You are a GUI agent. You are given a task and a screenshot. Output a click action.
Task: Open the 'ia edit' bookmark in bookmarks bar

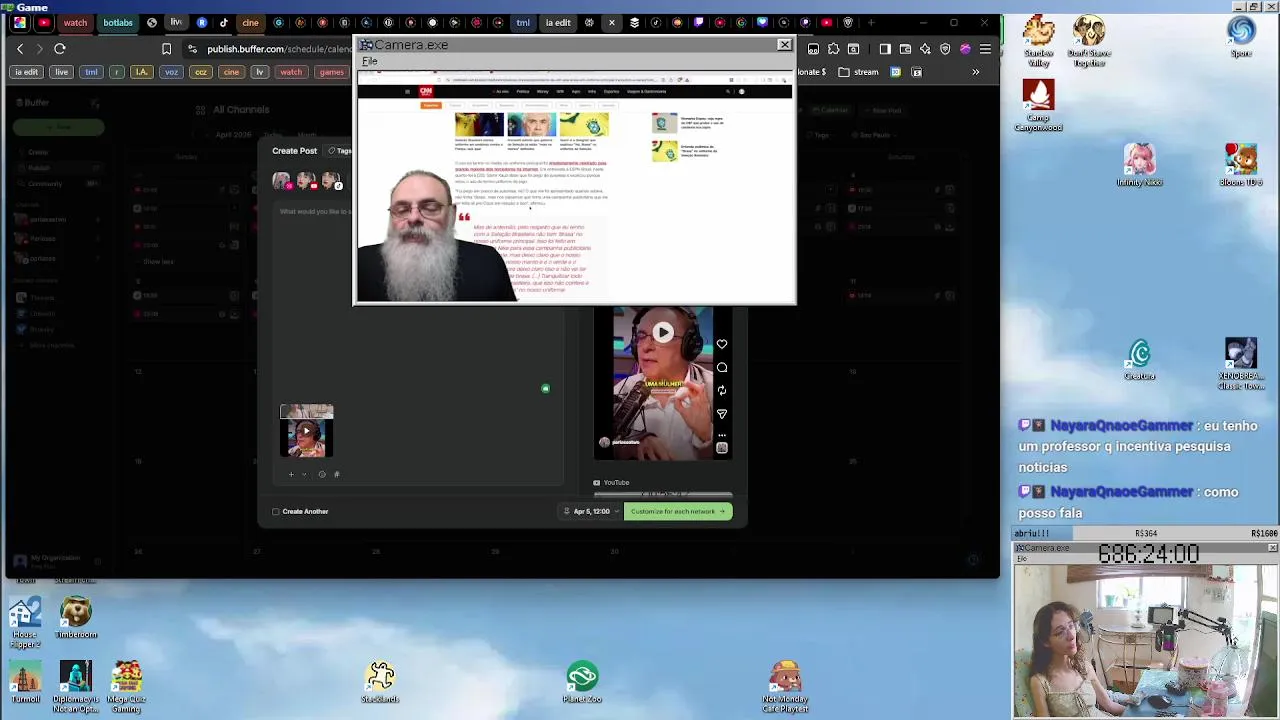27,72
